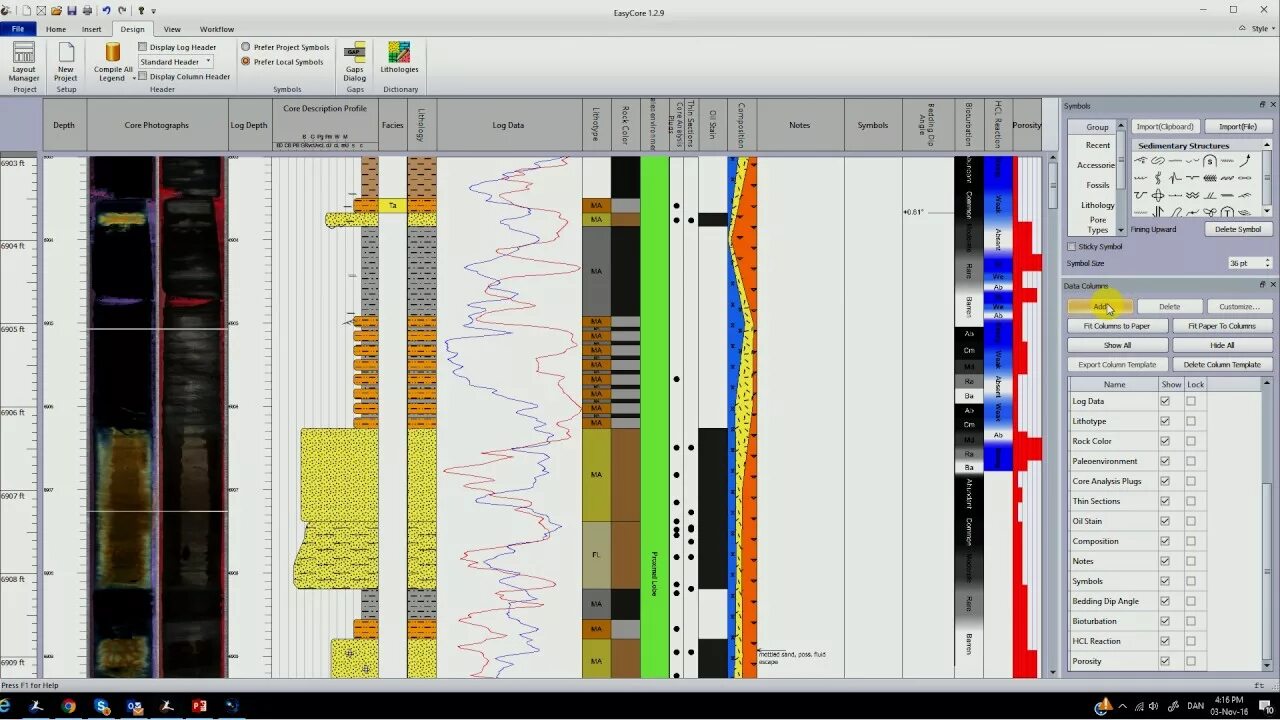
Task: Uncheck Show for Log Data column
Action: (x=1164, y=401)
